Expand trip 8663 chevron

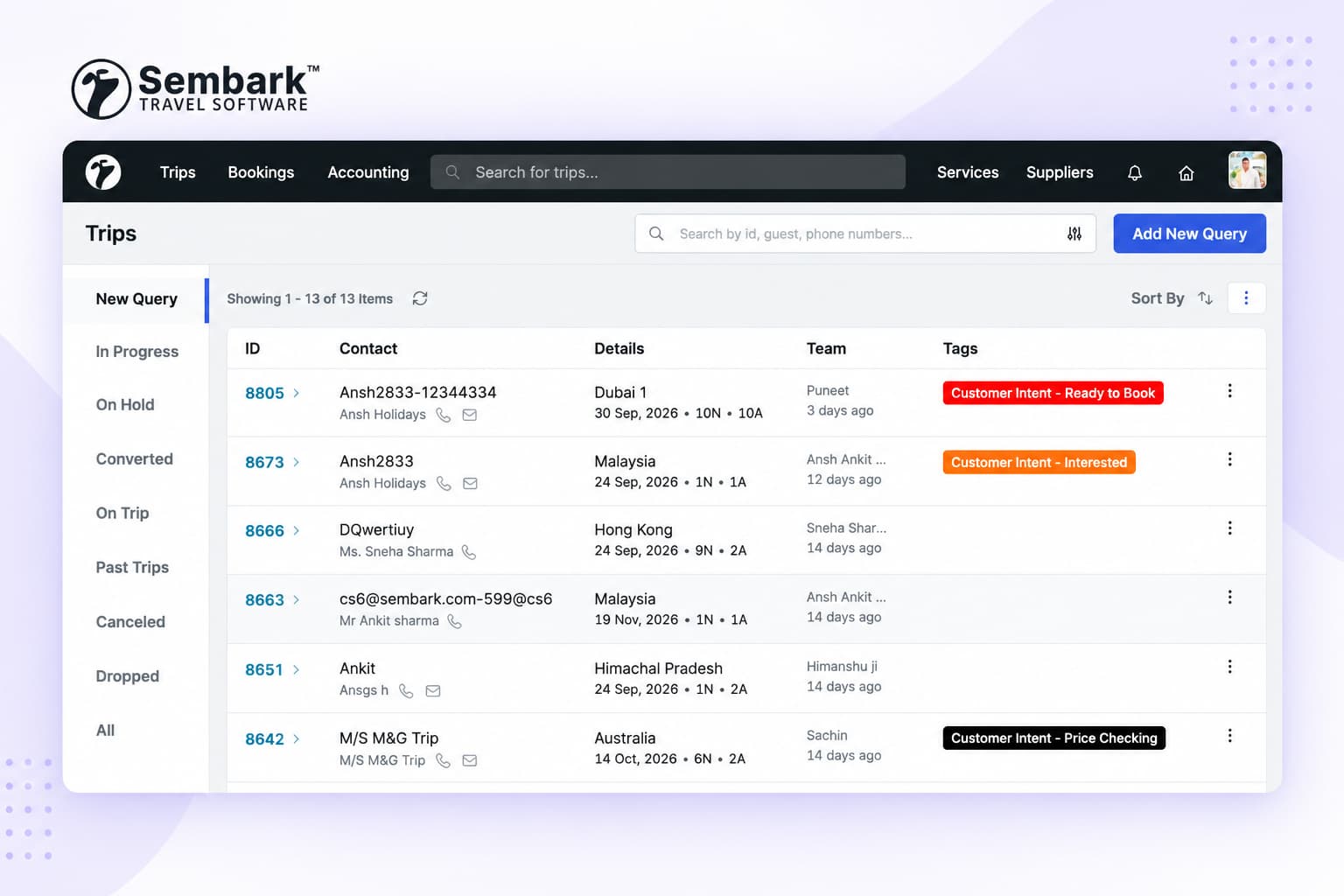pos(297,599)
